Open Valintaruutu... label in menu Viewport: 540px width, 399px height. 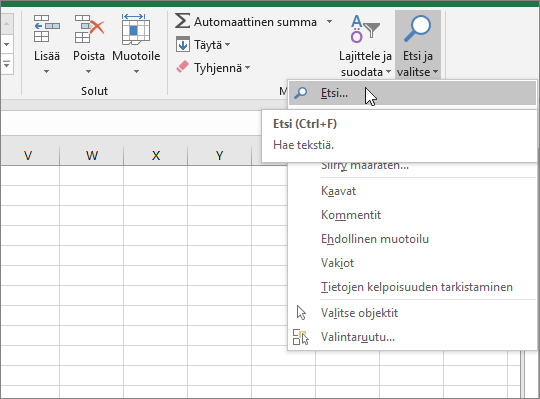click(x=358, y=337)
